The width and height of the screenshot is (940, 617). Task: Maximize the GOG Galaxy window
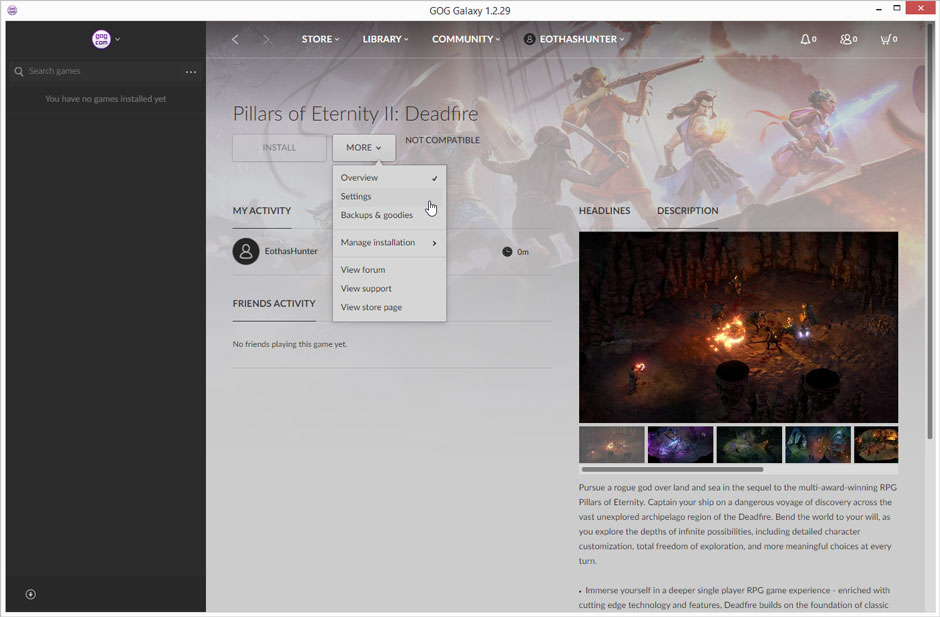pyautogui.click(x=897, y=8)
